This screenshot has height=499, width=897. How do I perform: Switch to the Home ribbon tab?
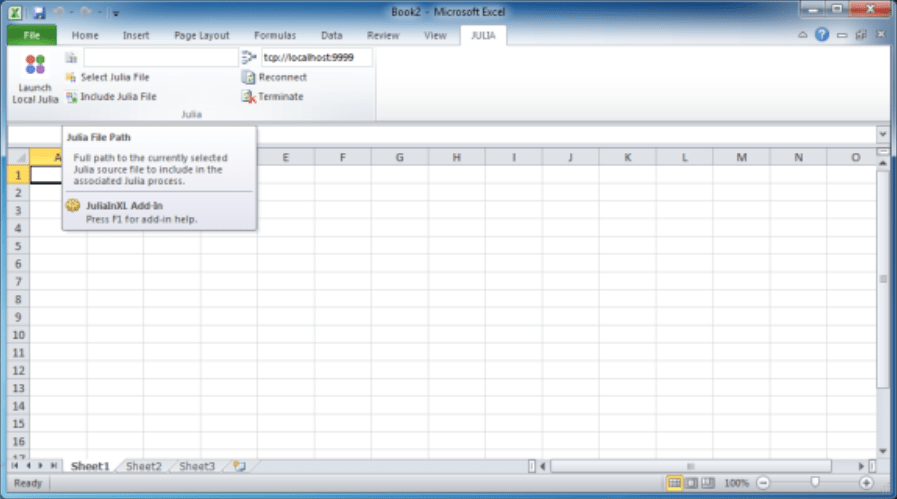pos(85,35)
